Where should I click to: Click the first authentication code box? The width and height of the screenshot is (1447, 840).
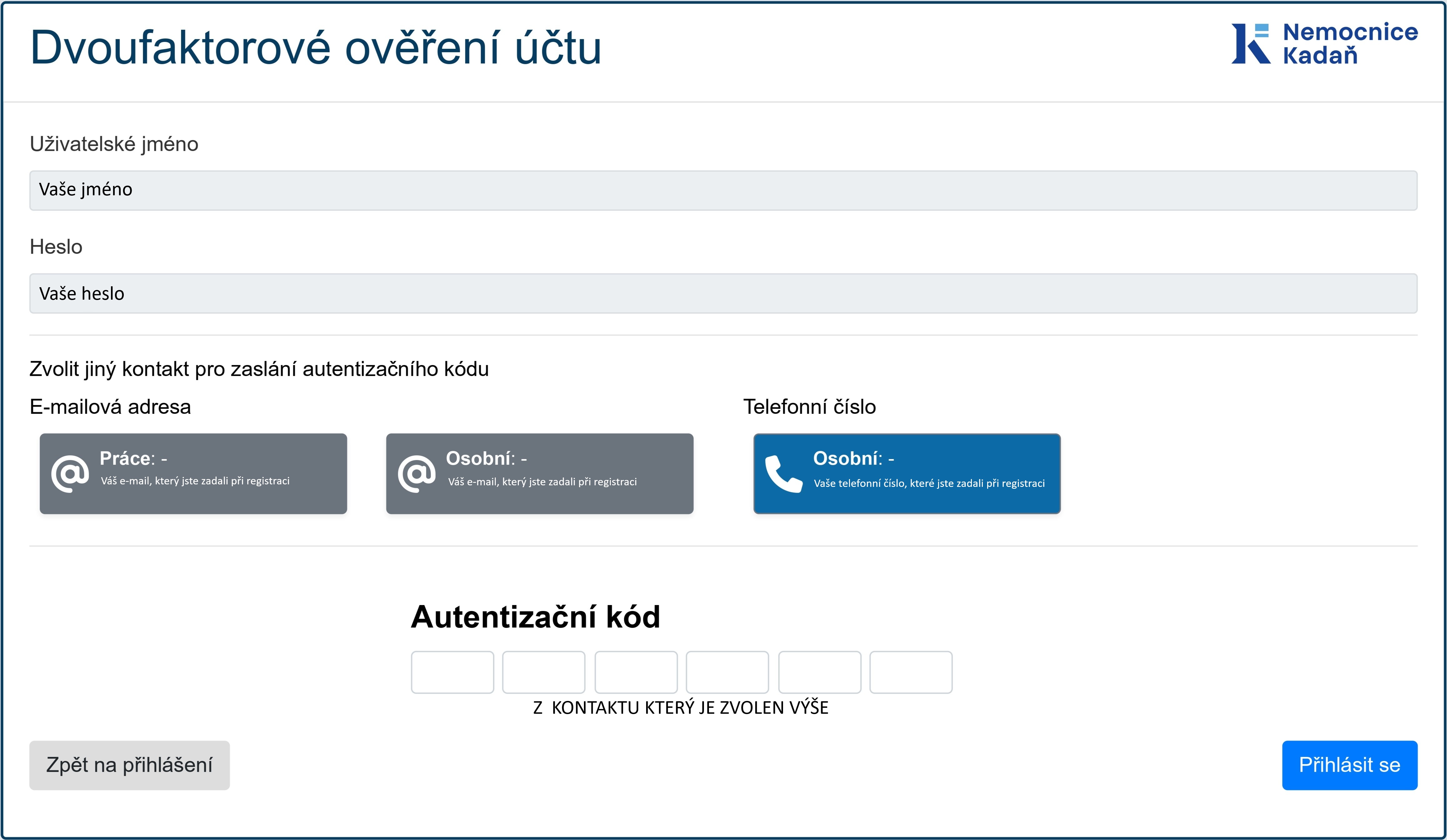pos(452,672)
